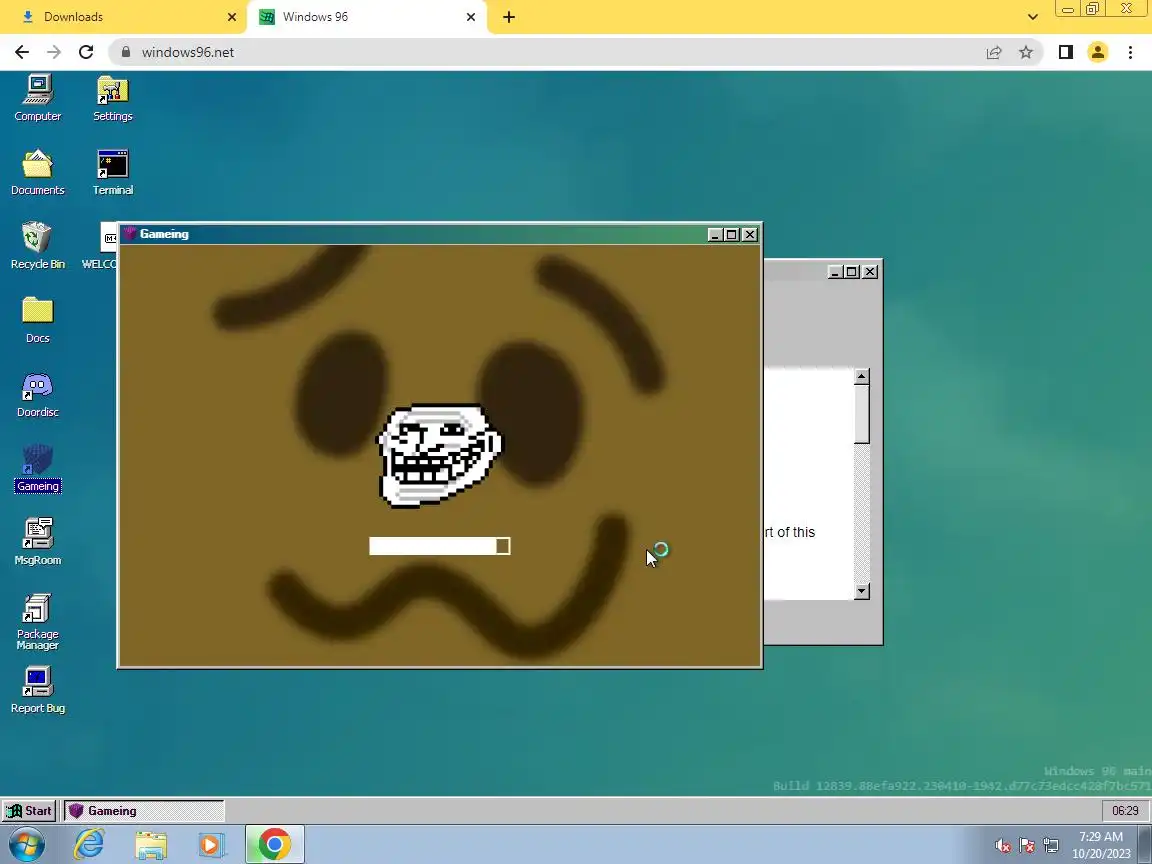Image resolution: width=1152 pixels, height=864 pixels.
Task: Click the loading progress bar in Gameing
Action: 439,546
